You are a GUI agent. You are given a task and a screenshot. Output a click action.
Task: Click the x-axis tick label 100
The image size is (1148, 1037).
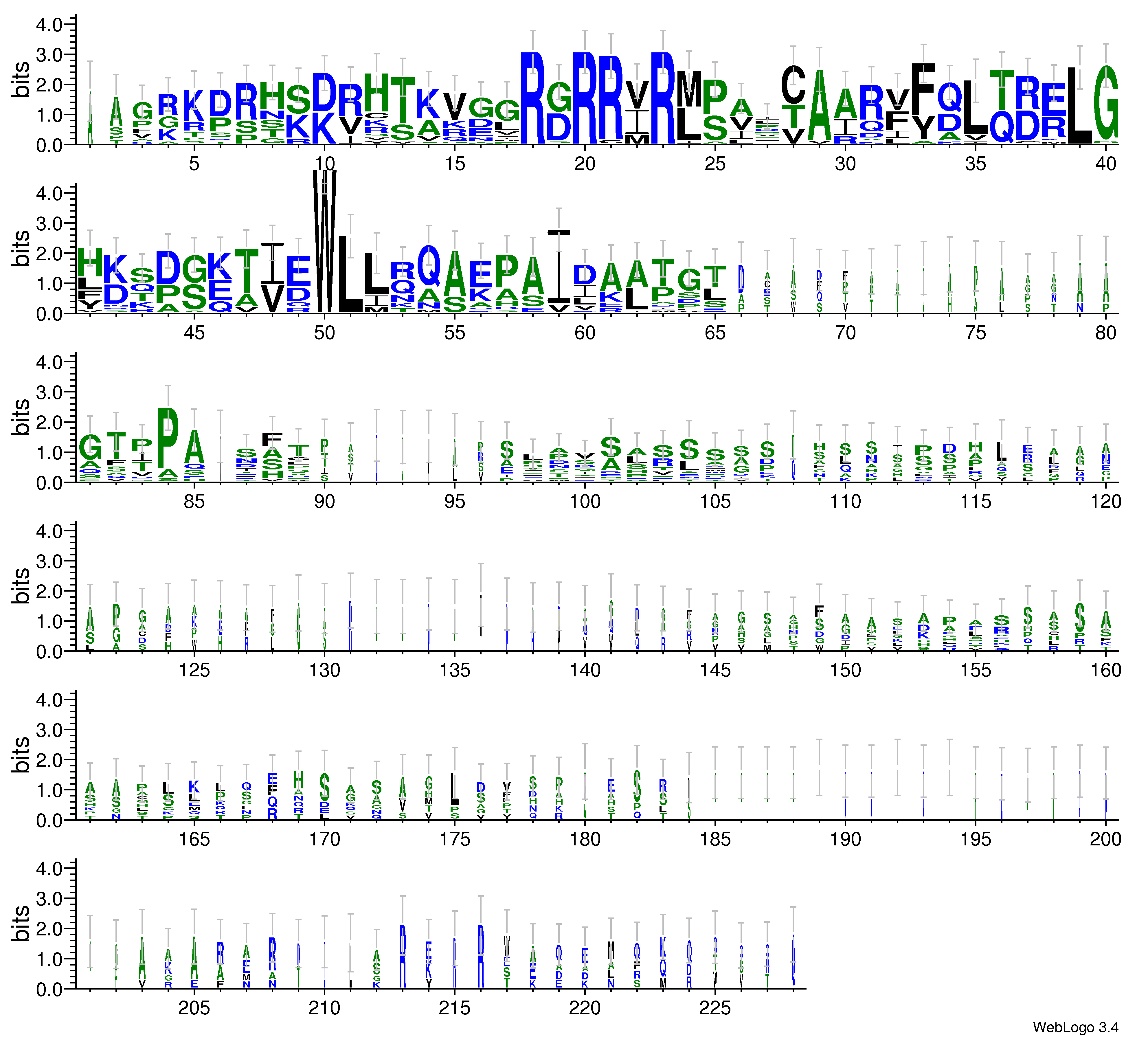click(x=585, y=501)
